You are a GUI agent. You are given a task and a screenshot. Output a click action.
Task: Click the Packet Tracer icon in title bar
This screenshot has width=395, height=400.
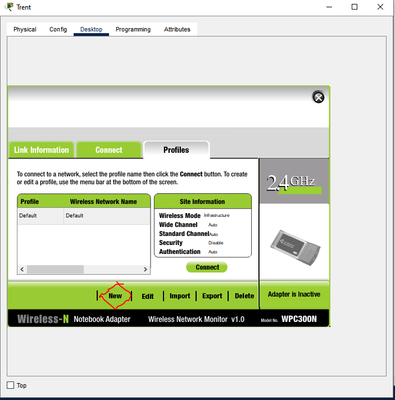click(x=10, y=7)
